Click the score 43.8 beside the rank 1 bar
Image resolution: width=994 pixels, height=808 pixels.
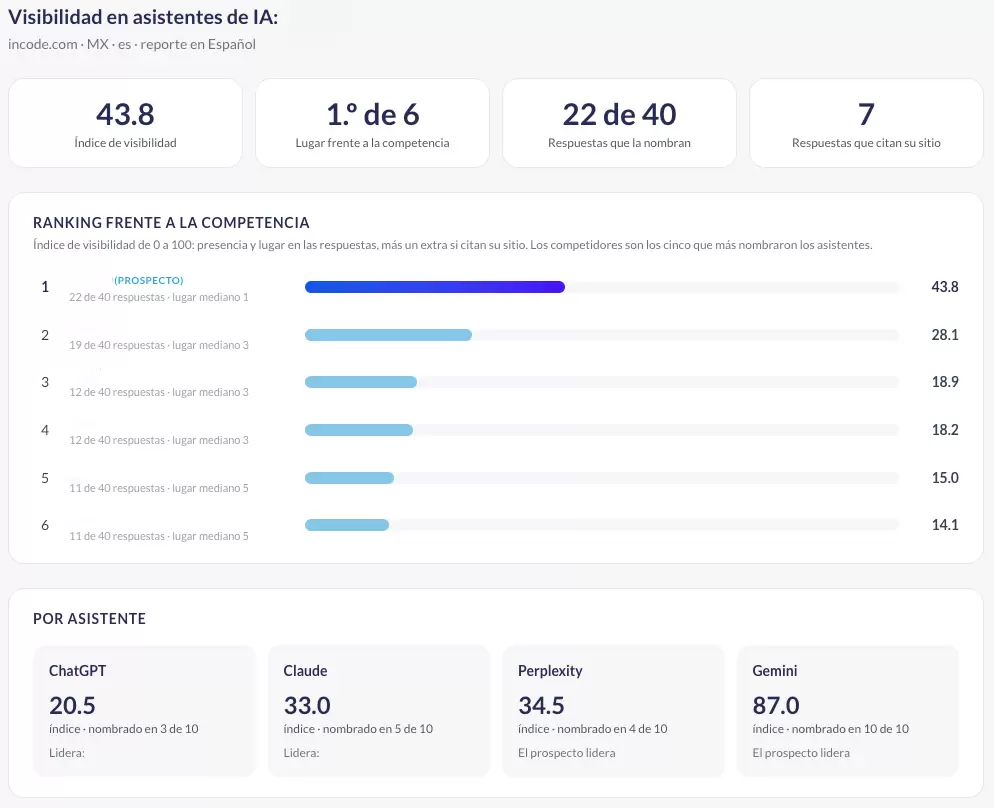point(945,287)
